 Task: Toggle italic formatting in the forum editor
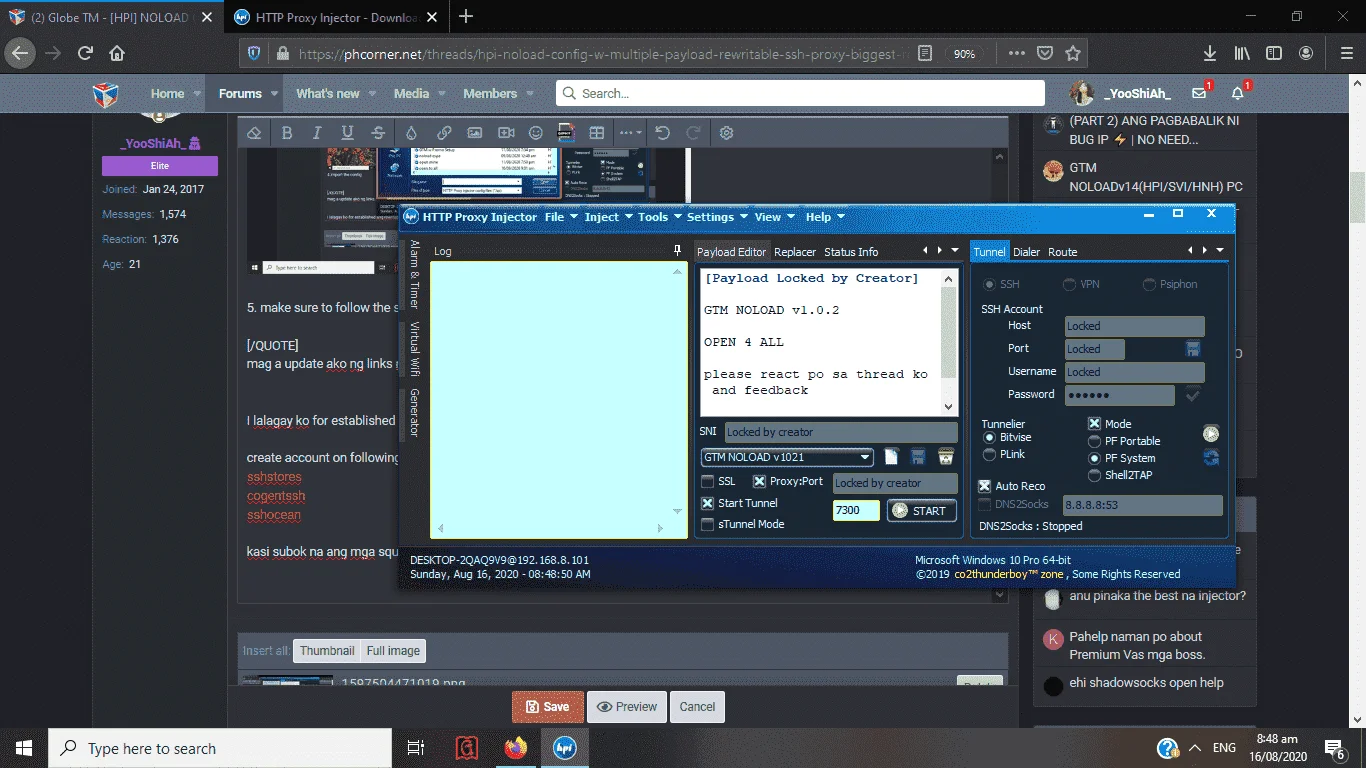(317, 133)
